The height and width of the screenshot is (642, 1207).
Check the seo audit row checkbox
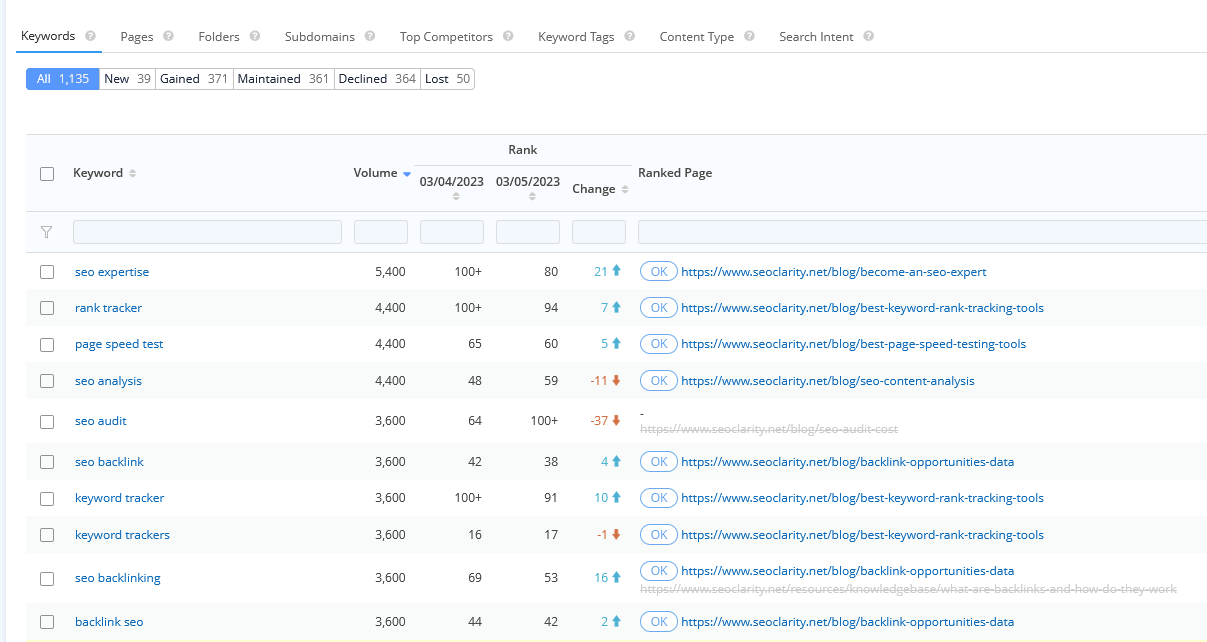point(47,422)
